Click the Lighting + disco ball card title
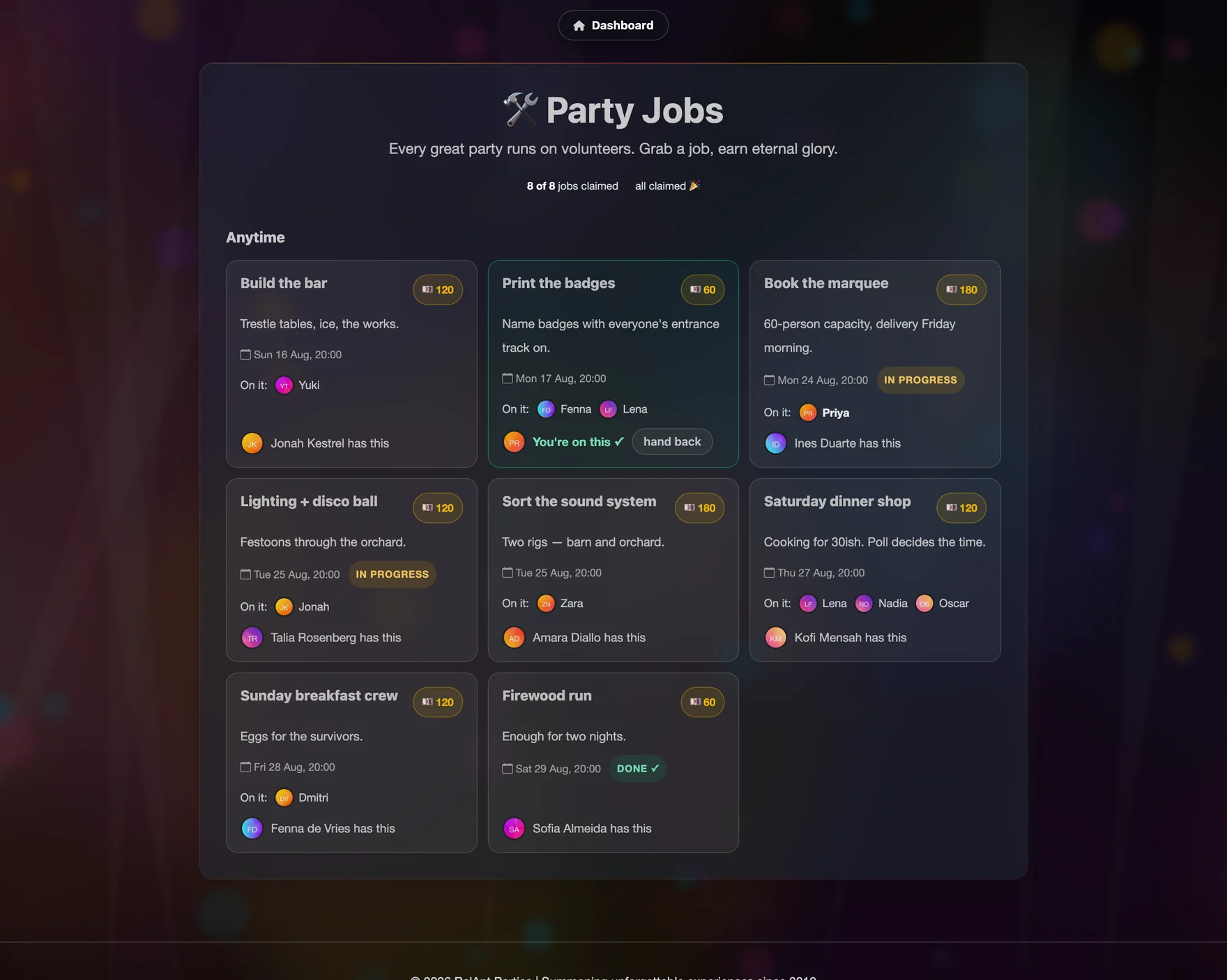 click(309, 501)
